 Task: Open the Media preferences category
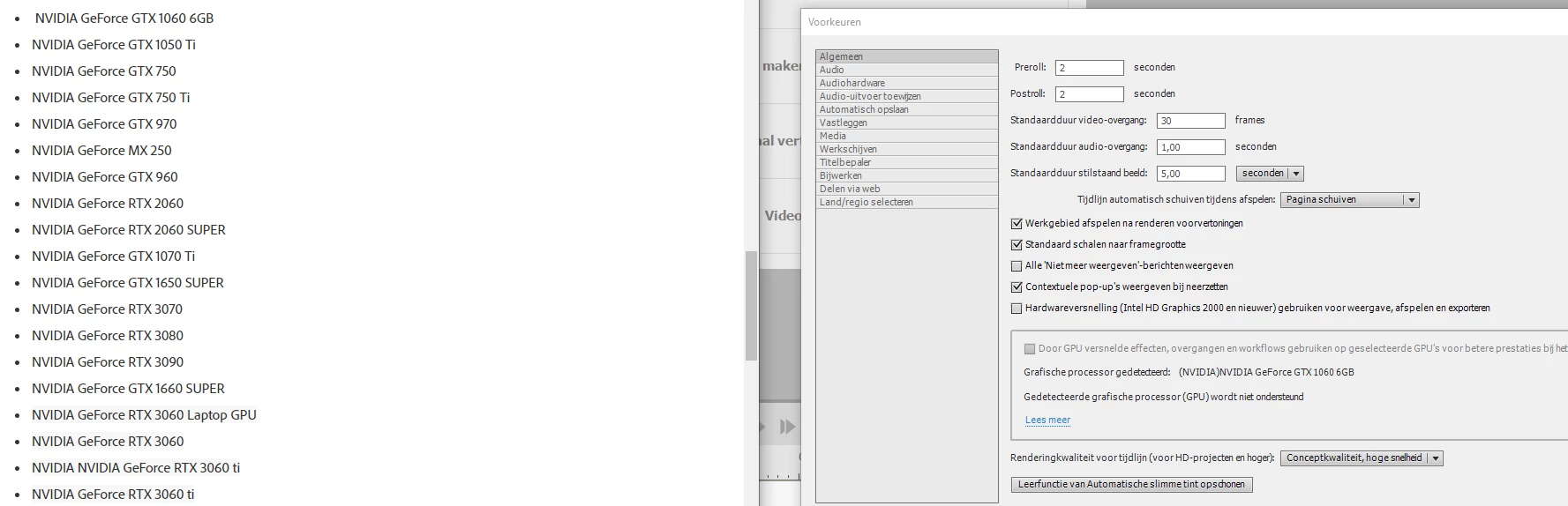tap(906, 136)
